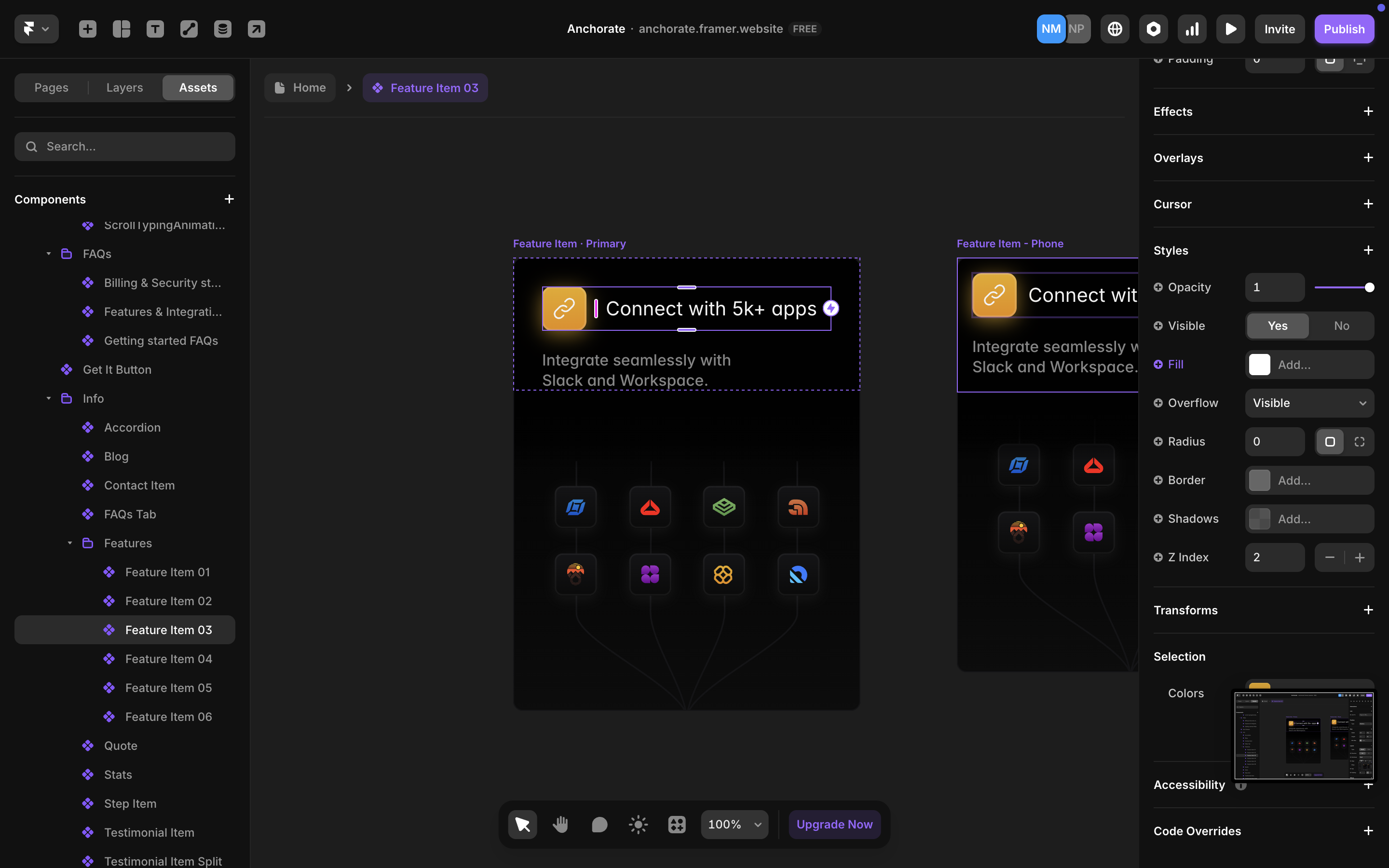
Task: Open the Layout tool in top toolbar
Action: click(x=121, y=29)
